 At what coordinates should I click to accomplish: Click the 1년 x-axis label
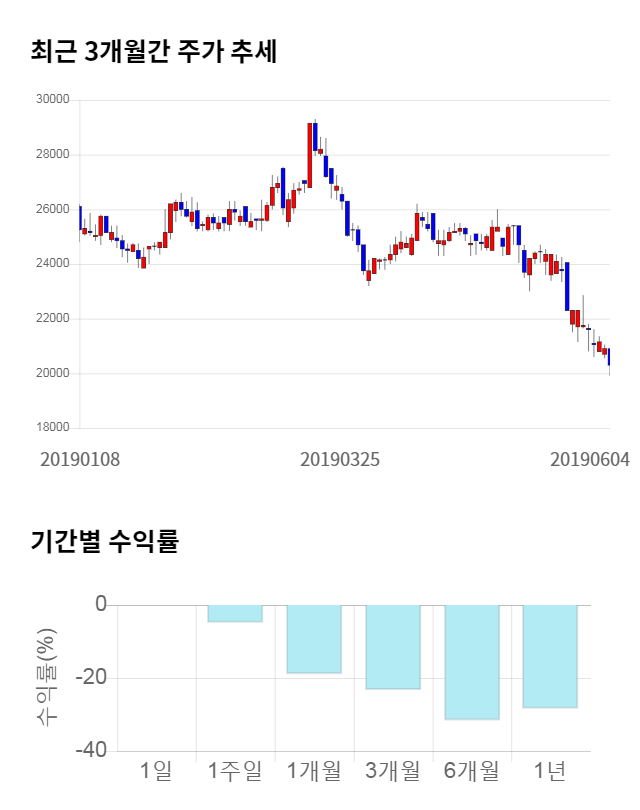coord(550,770)
